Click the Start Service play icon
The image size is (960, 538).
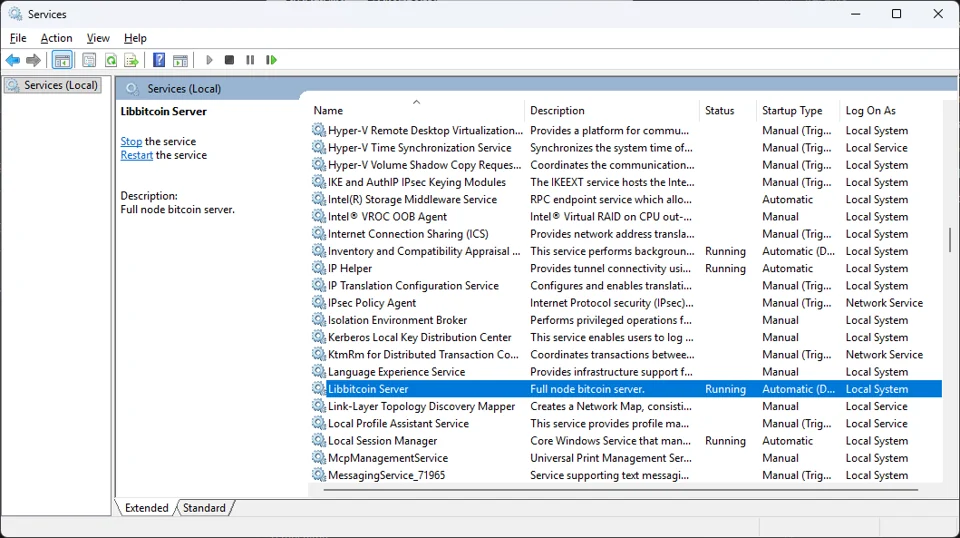coord(209,60)
